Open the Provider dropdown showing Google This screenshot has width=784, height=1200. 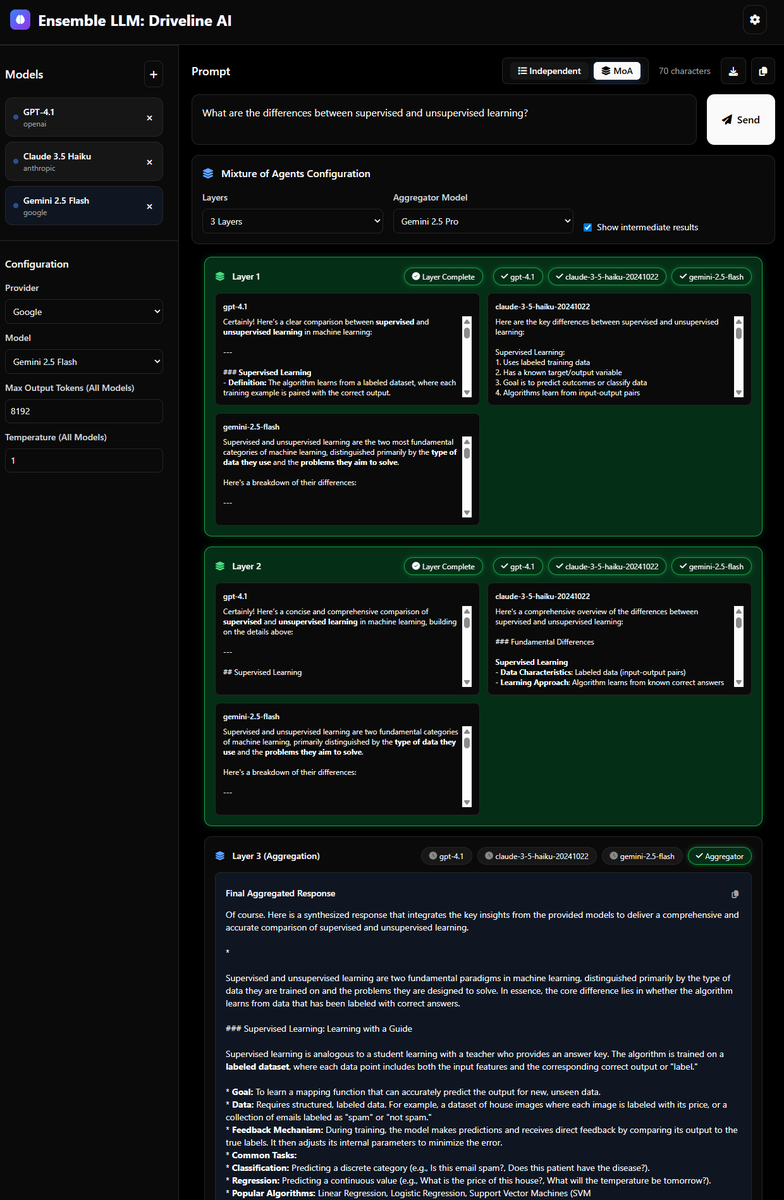pyautogui.click(x=84, y=312)
